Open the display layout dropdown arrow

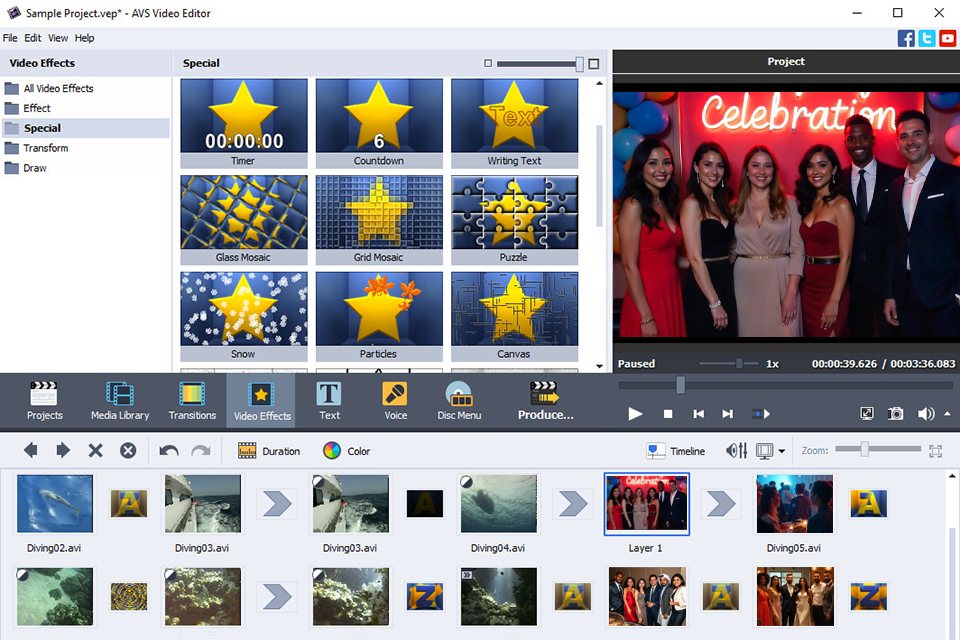781,452
